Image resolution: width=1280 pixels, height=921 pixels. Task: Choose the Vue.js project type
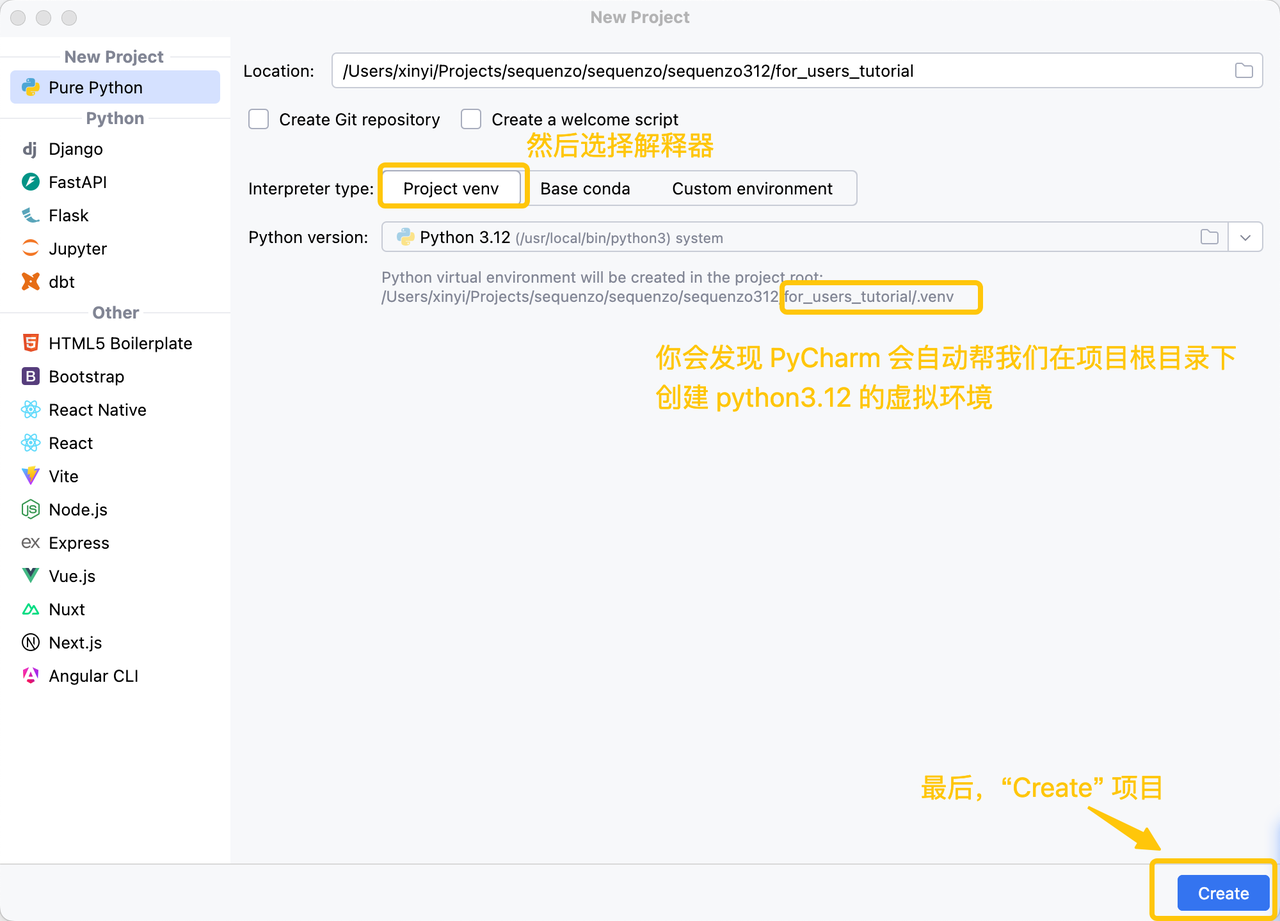pos(74,576)
